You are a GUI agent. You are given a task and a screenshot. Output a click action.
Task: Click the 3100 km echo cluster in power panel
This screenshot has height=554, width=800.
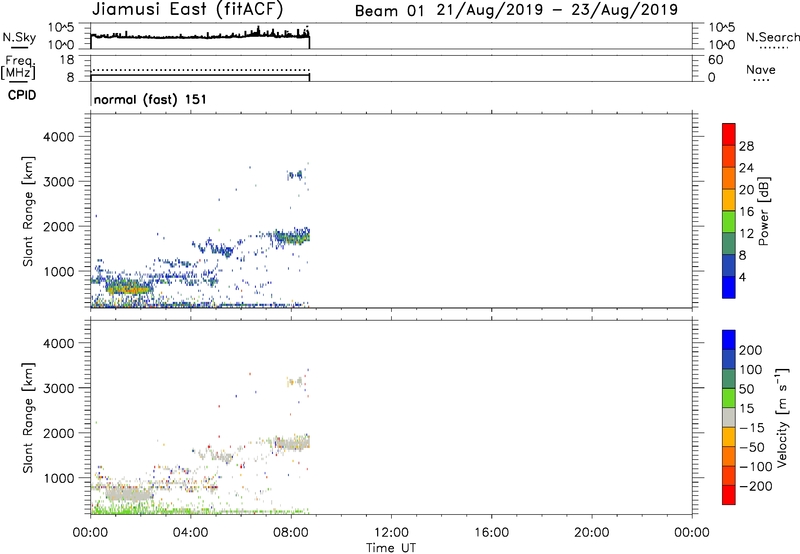(x=295, y=175)
